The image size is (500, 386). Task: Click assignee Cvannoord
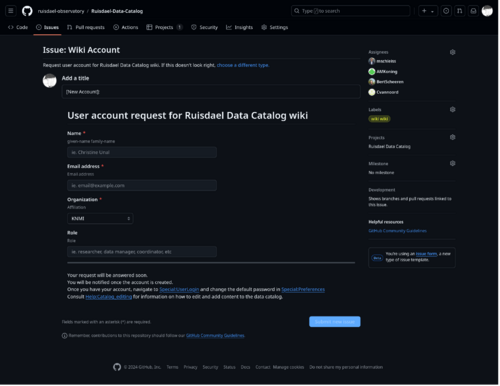click(383, 92)
